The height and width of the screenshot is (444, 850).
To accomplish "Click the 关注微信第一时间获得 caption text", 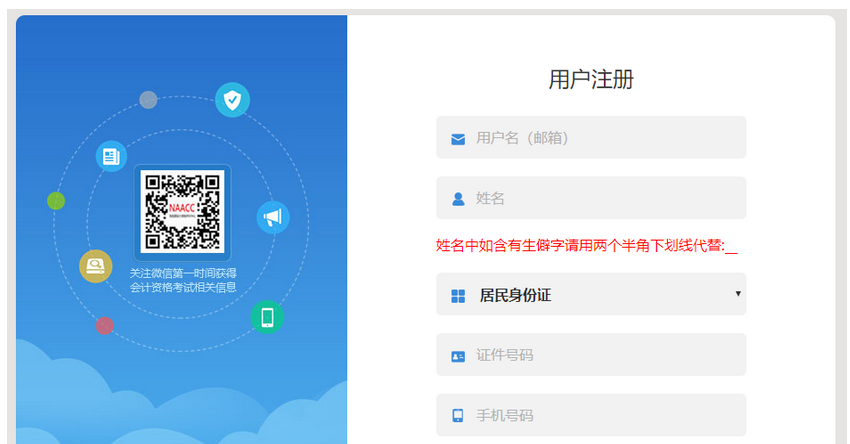I will tap(183, 273).
